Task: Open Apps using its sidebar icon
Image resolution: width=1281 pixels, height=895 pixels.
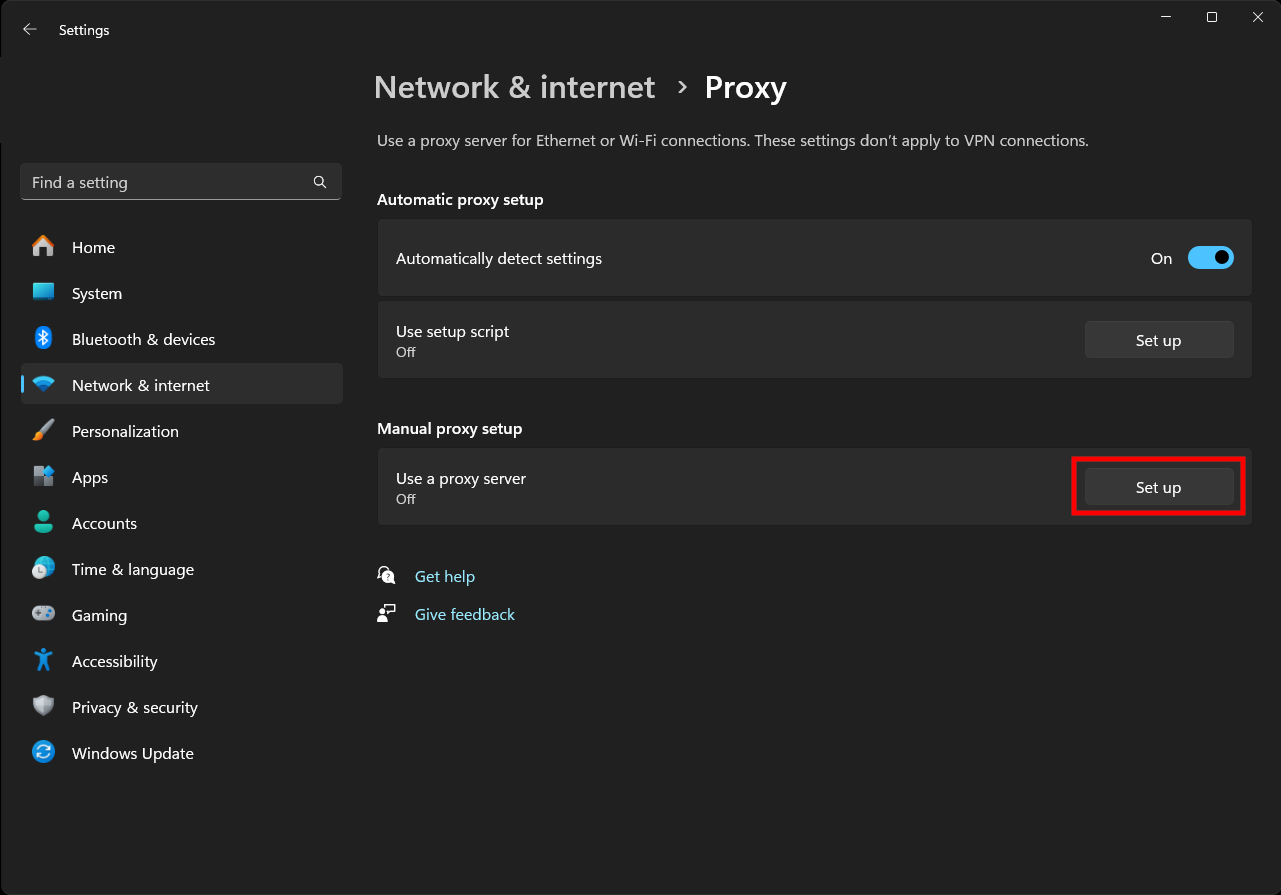Action: click(x=43, y=477)
